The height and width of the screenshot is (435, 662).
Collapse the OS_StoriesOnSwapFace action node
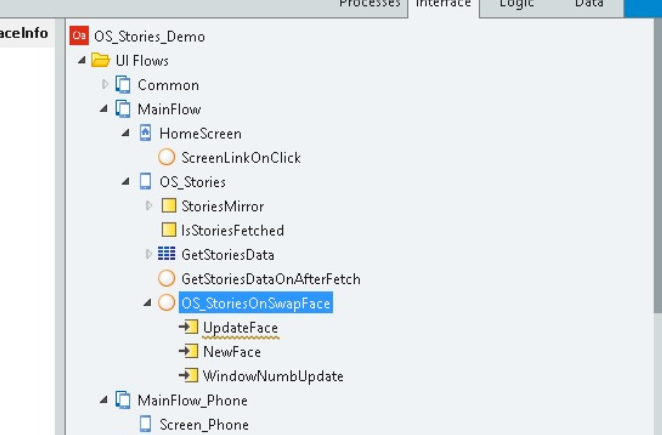pyautogui.click(x=148, y=303)
